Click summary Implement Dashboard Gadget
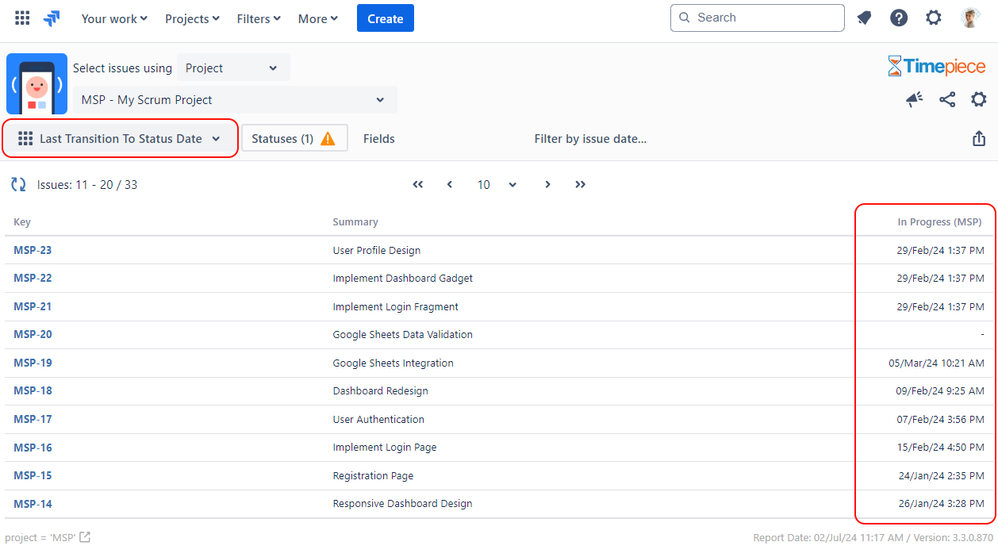 (403, 278)
